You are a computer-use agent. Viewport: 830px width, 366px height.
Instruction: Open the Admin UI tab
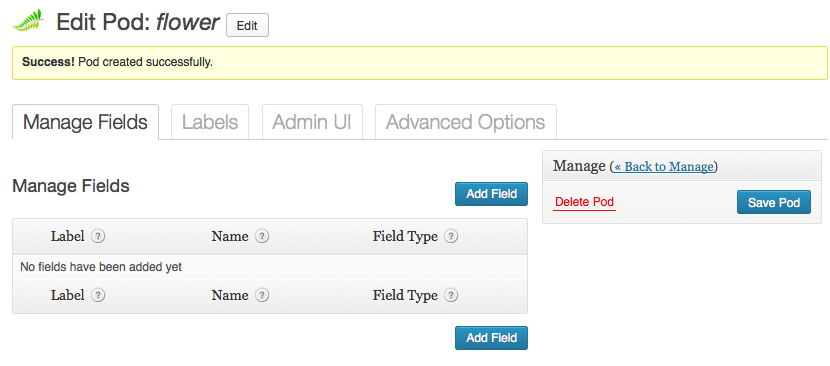tap(312, 122)
